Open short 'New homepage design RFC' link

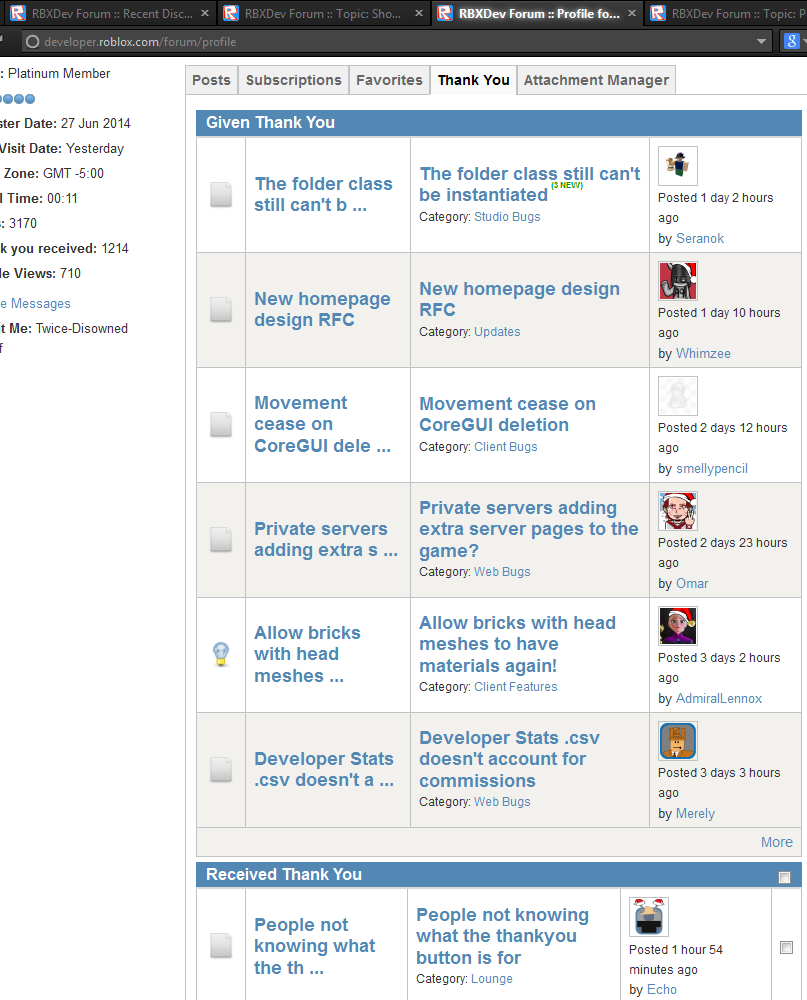[x=322, y=309]
